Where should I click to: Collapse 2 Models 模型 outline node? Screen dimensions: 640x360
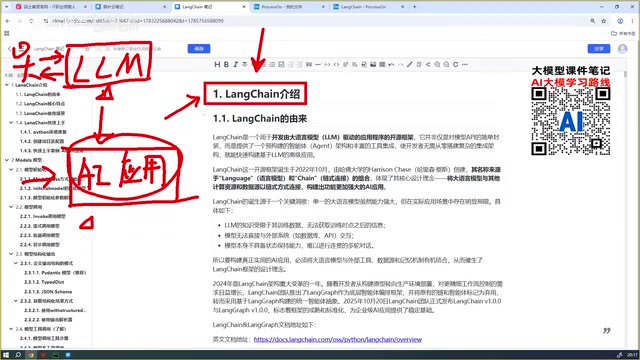7,160
